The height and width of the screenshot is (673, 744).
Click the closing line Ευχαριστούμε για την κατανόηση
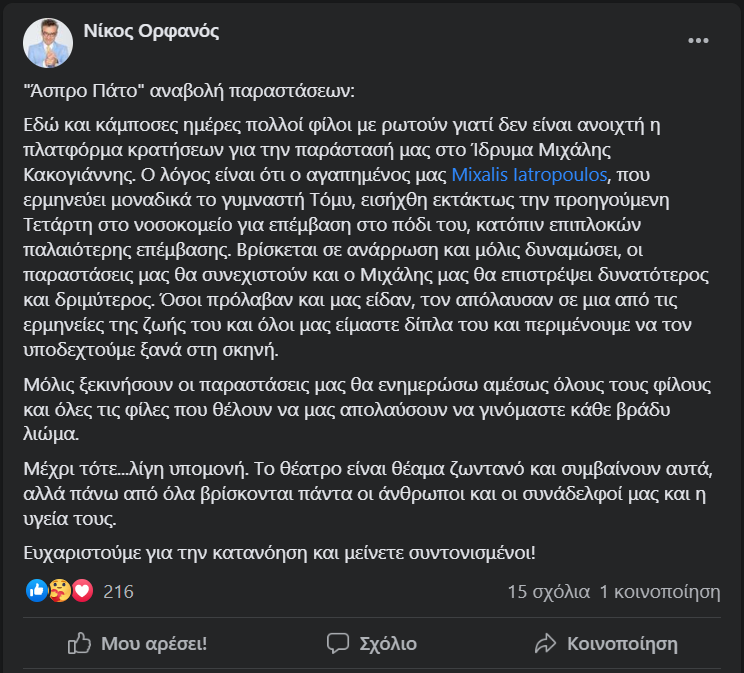pos(279,553)
